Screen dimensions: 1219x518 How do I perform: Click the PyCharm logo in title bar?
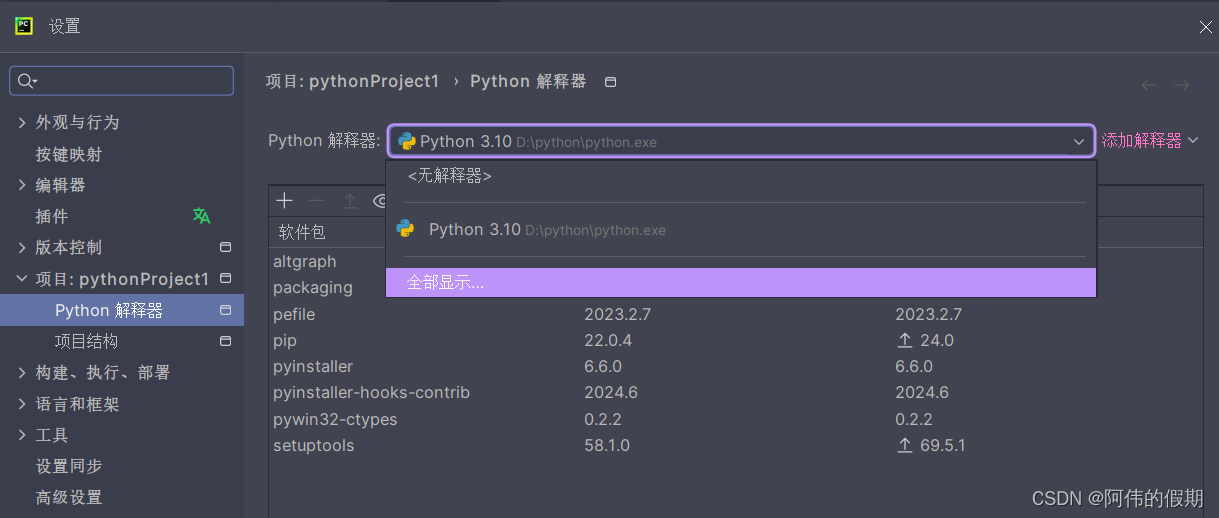point(24,26)
